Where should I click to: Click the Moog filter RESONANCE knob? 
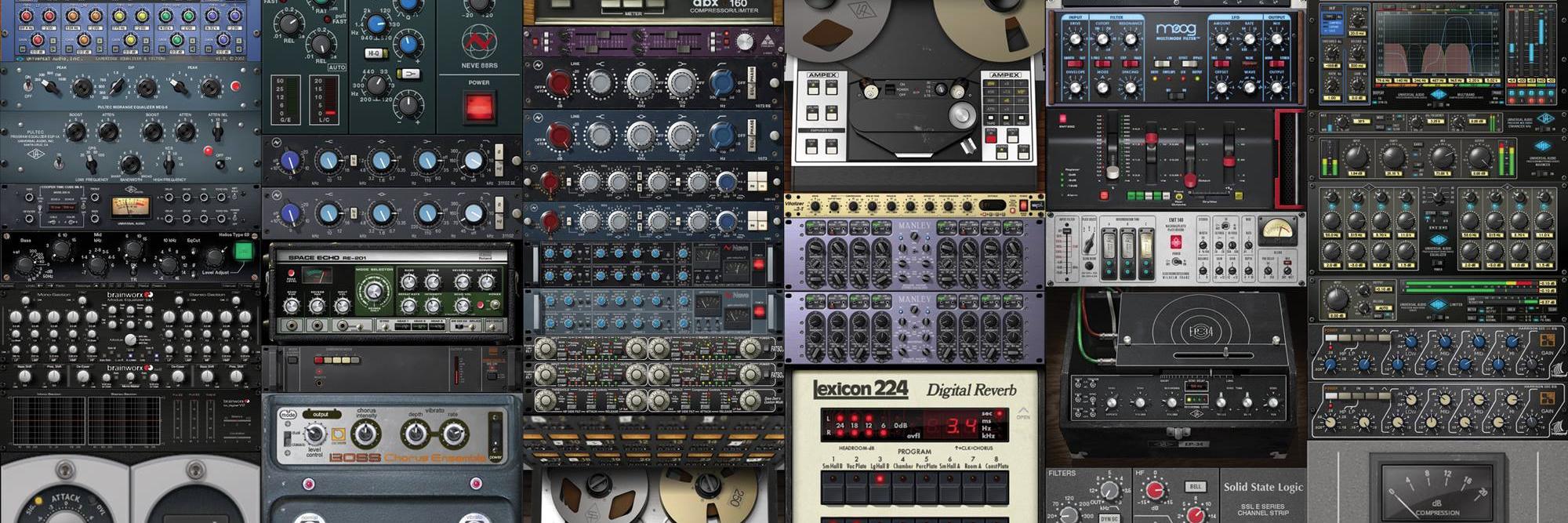[x=1131, y=38]
